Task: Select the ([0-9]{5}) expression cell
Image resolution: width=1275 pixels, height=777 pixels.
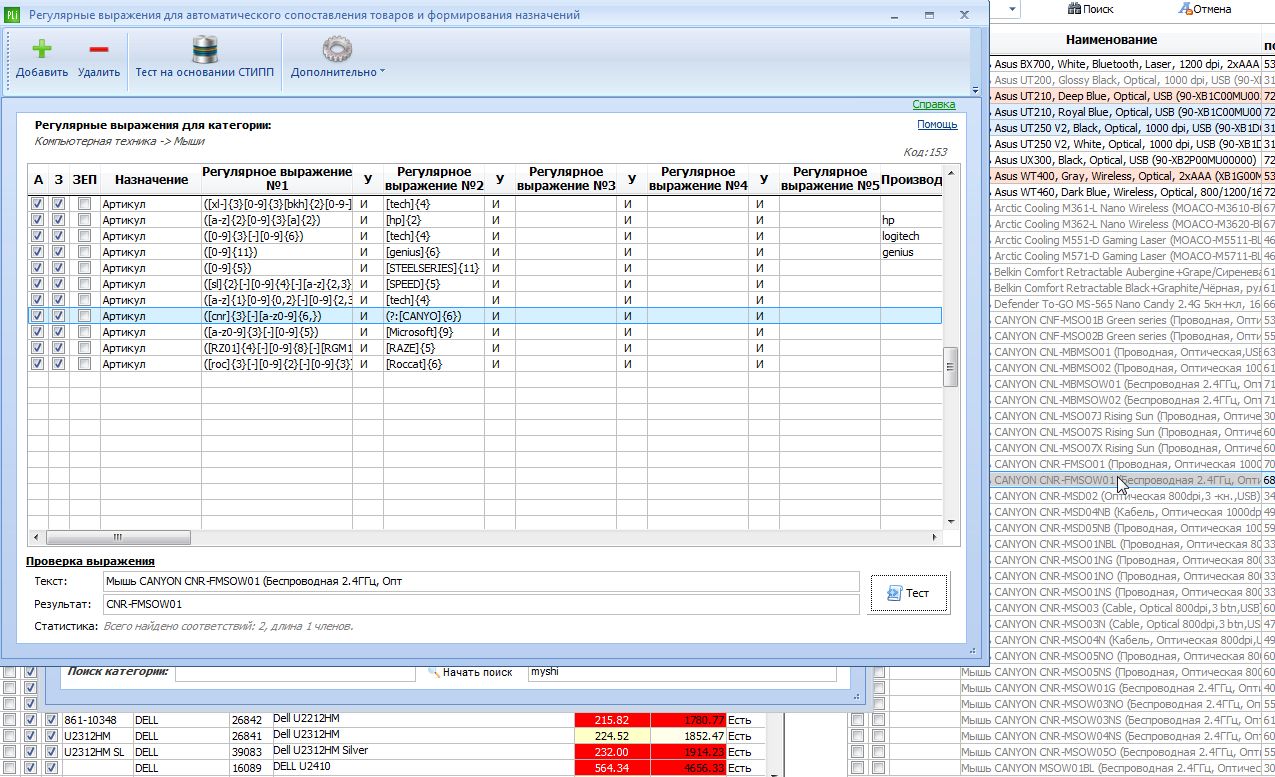Action: click(x=277, y=268)
